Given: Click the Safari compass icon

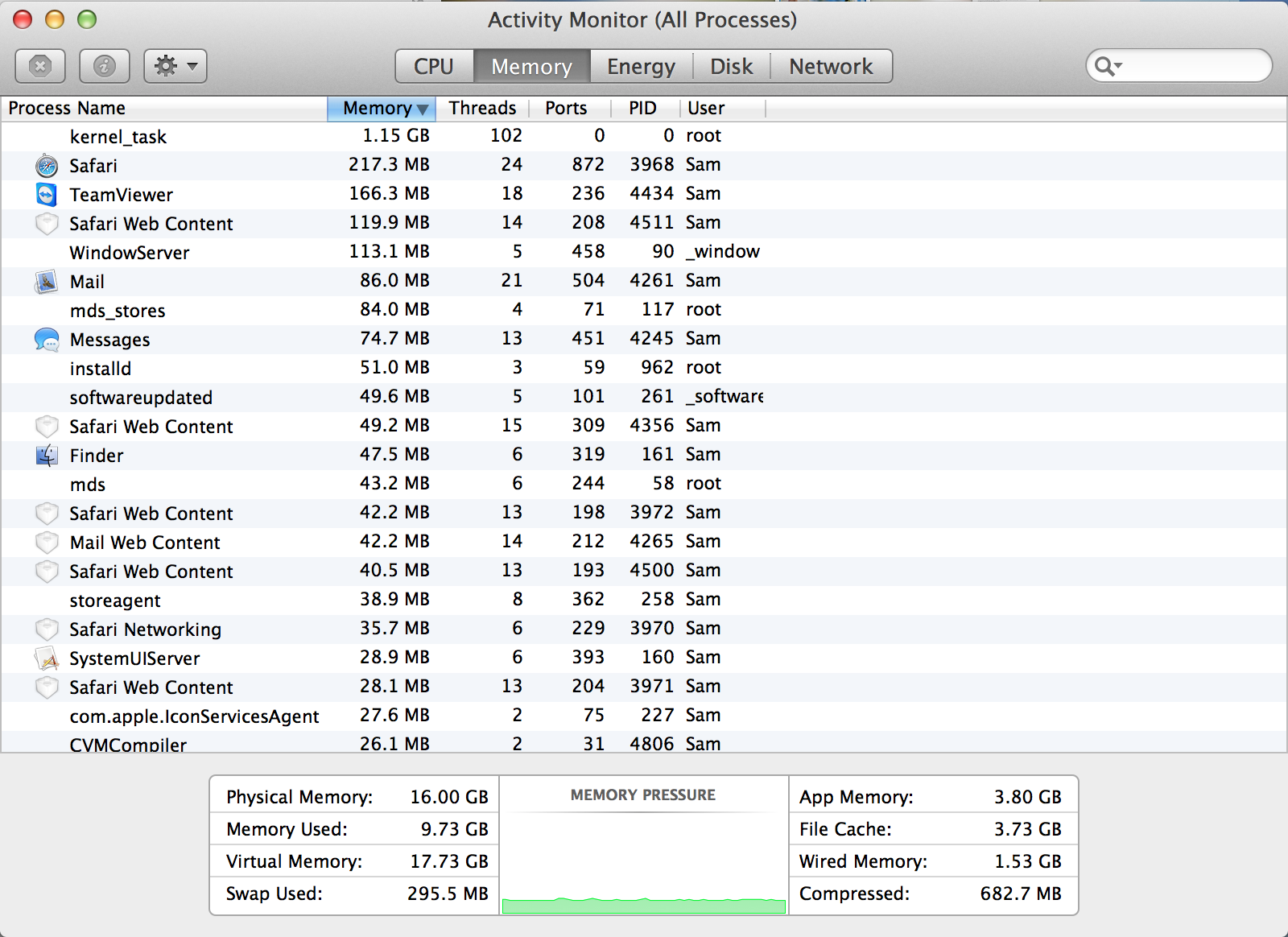Looking at the screenshot, I should (47, 166).
